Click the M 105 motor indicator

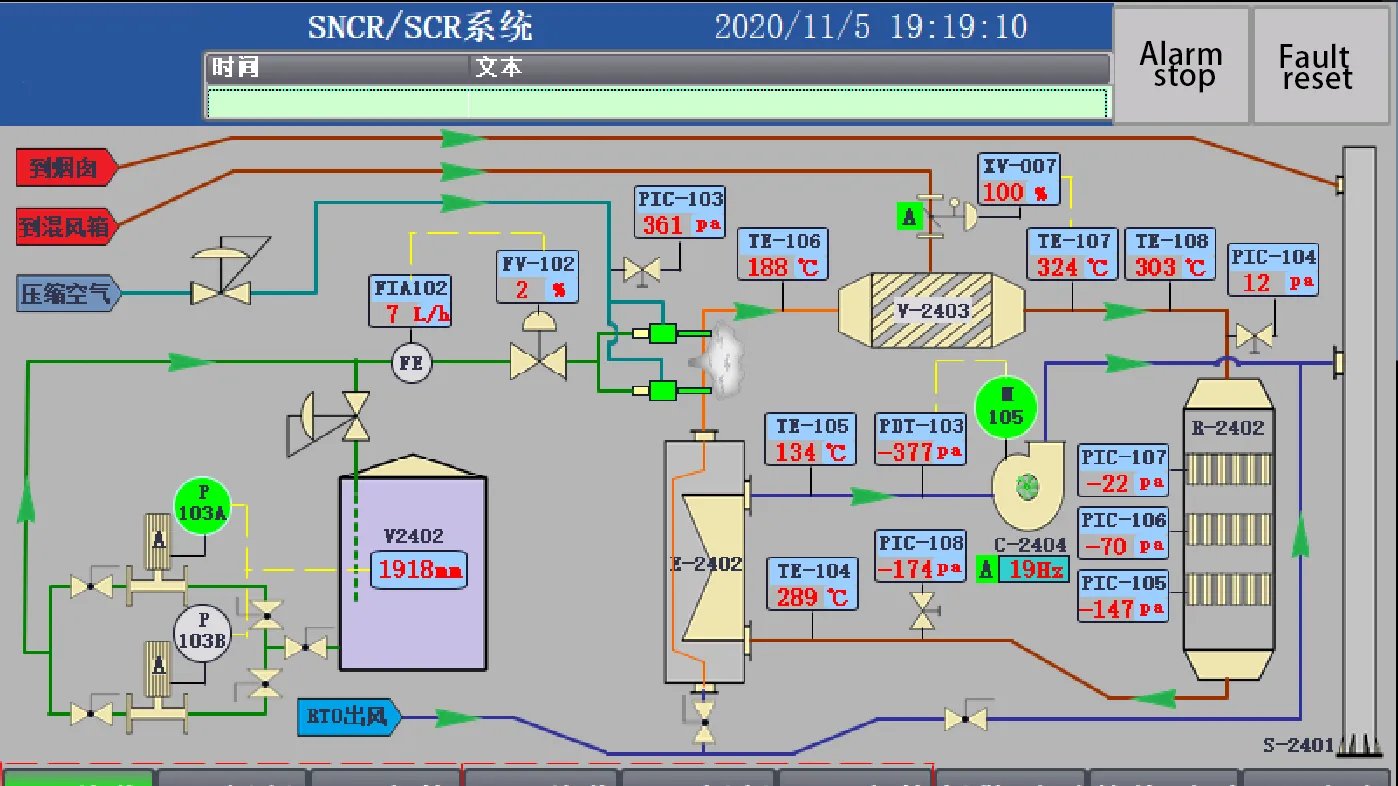tap(1005, 407)
